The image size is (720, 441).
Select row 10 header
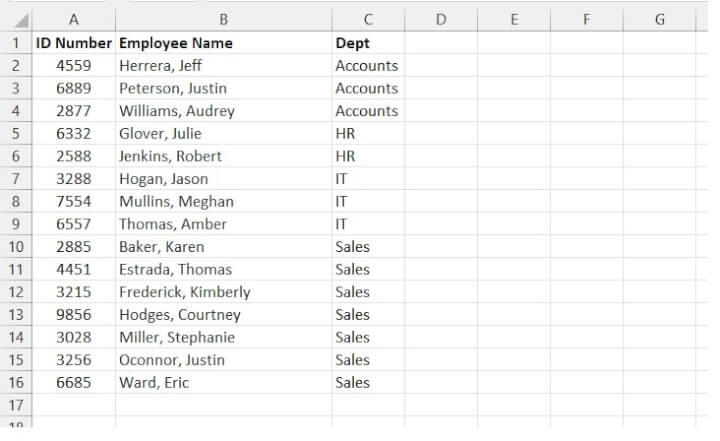click(16, 247)
